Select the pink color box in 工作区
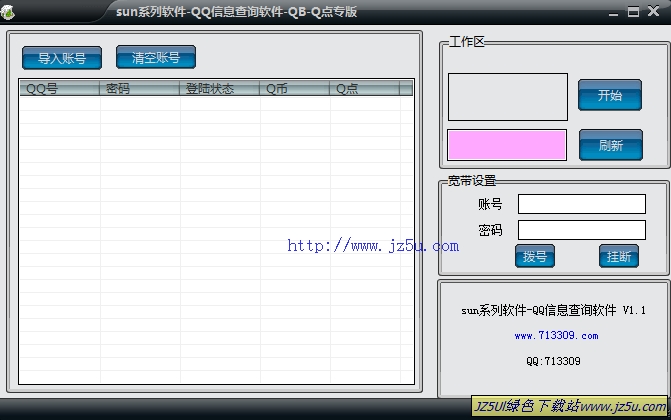 tap(507, 145)
